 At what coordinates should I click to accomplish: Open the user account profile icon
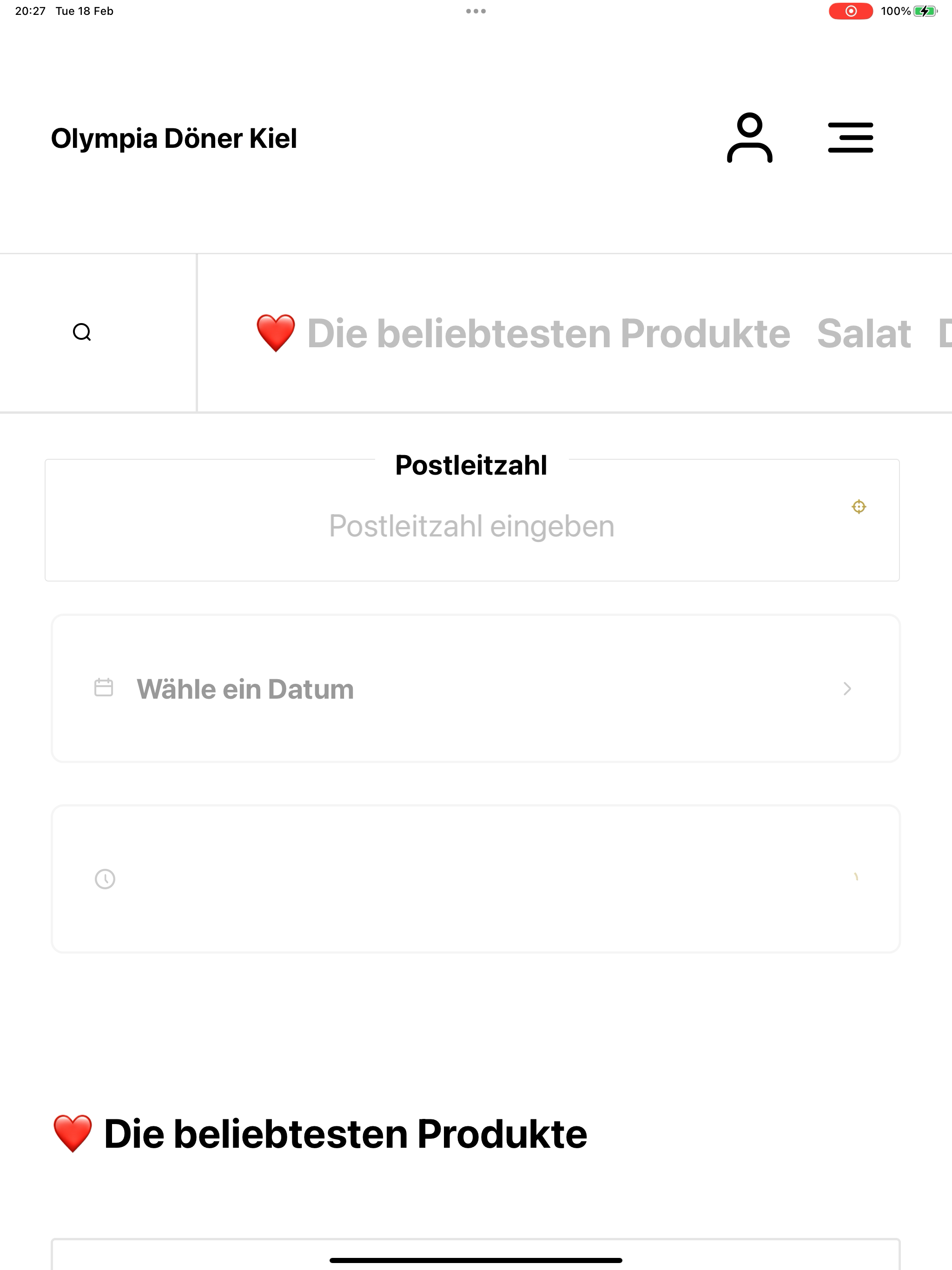749,138
